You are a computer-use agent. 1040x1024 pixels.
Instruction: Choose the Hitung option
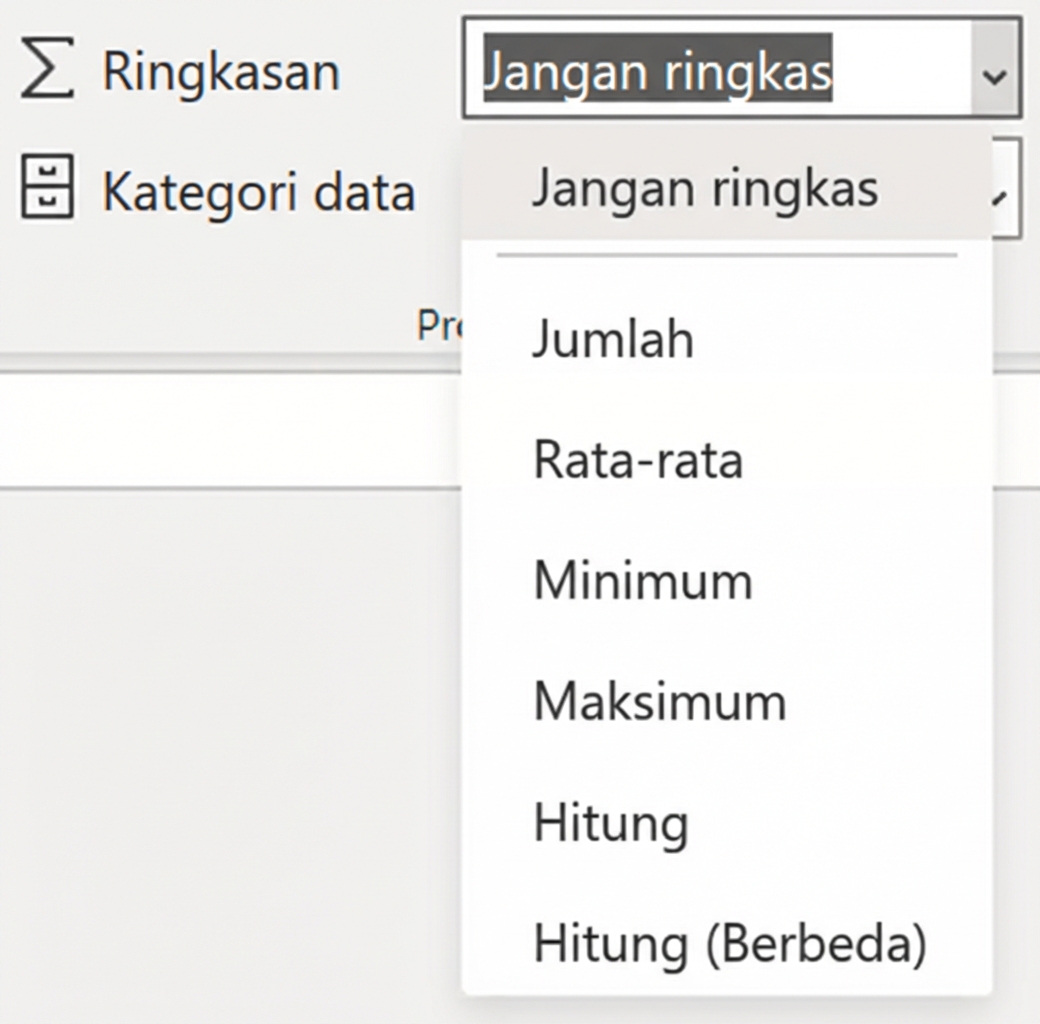611,823
